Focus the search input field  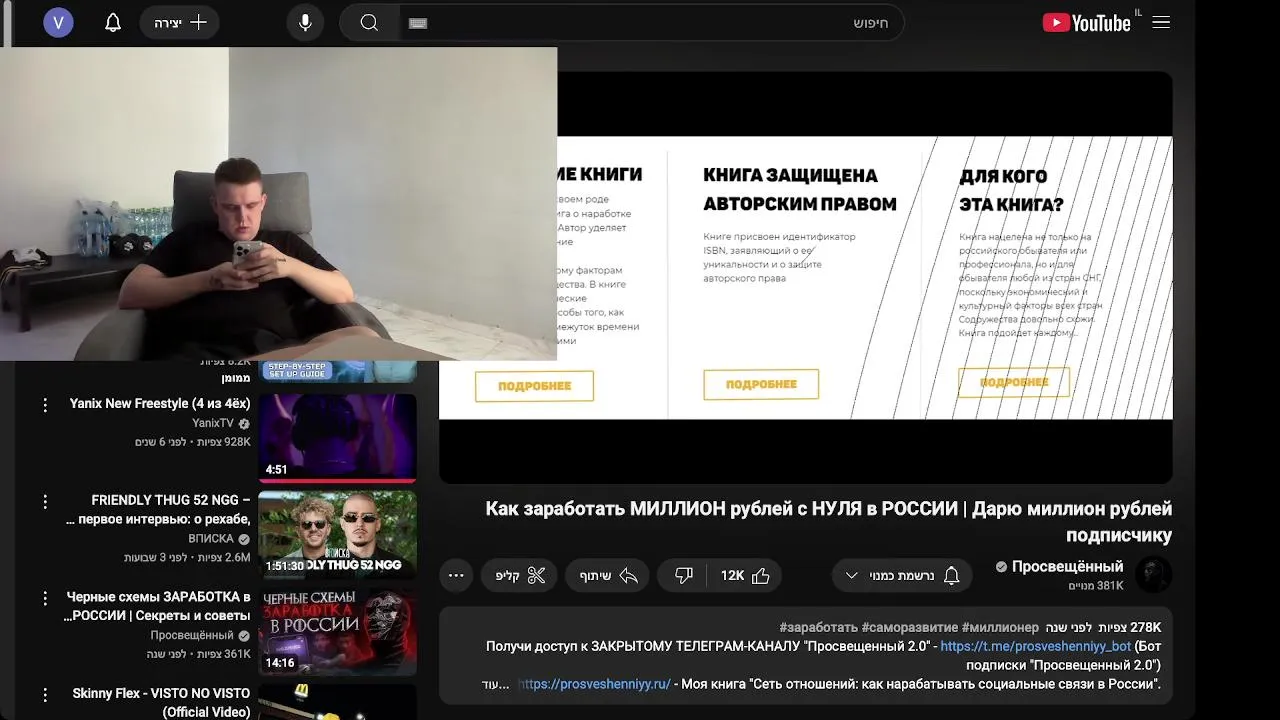[651, 22]
